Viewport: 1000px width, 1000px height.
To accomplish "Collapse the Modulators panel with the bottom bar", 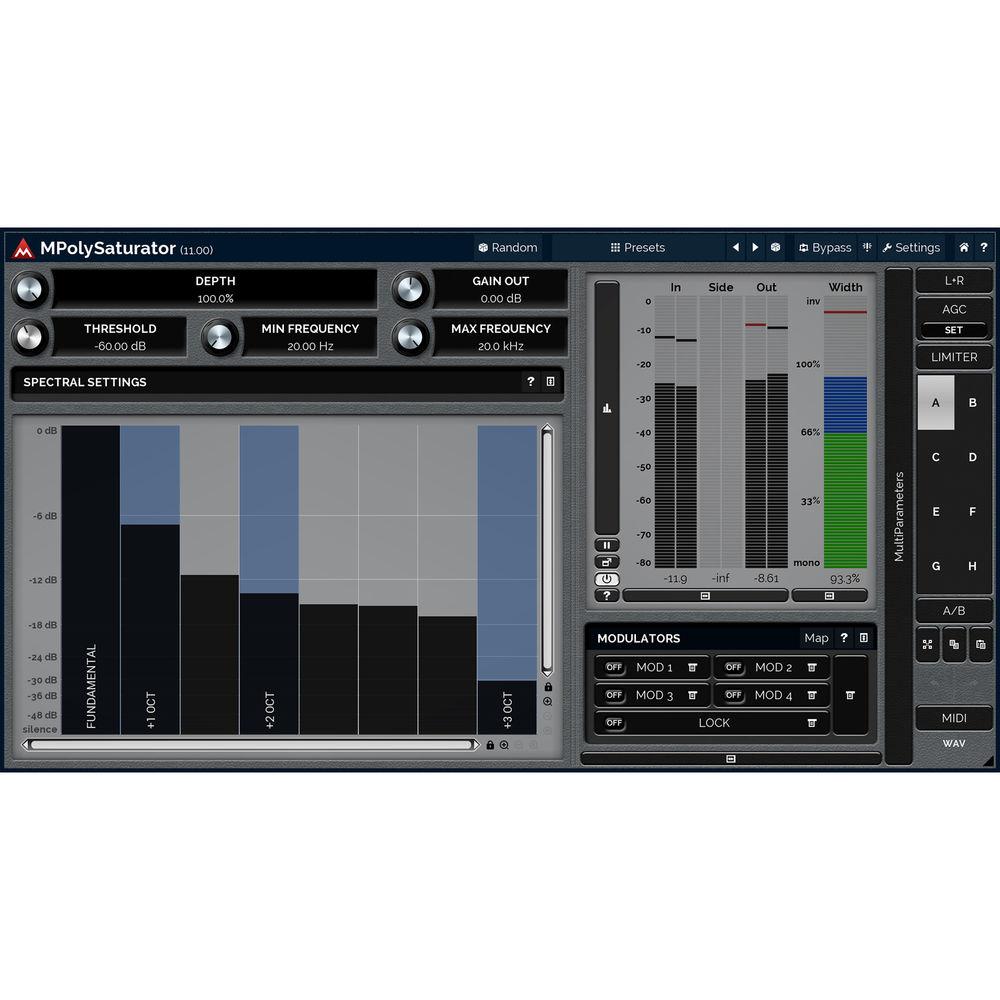I will 731,759.
